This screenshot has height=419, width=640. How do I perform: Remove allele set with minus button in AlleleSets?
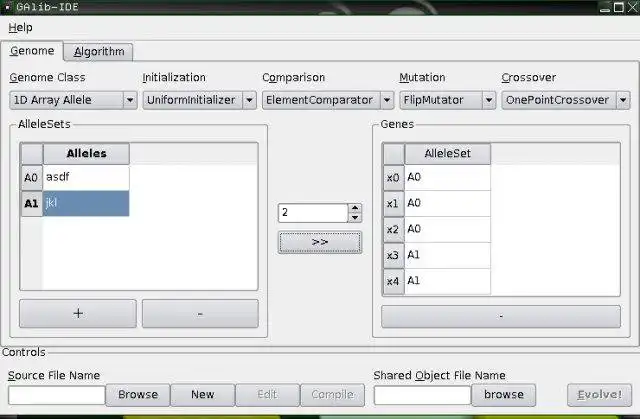(200, 313)
